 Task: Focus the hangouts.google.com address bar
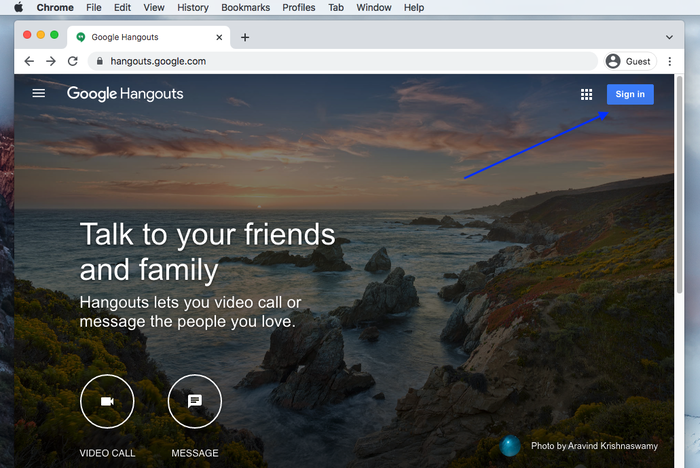click(x=343, y=61)
